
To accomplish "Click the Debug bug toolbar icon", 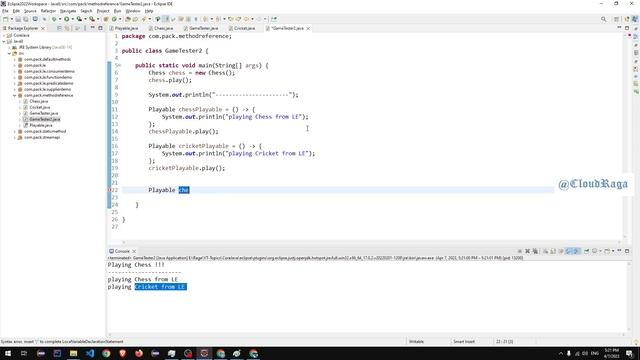I will tap(53, 19).
